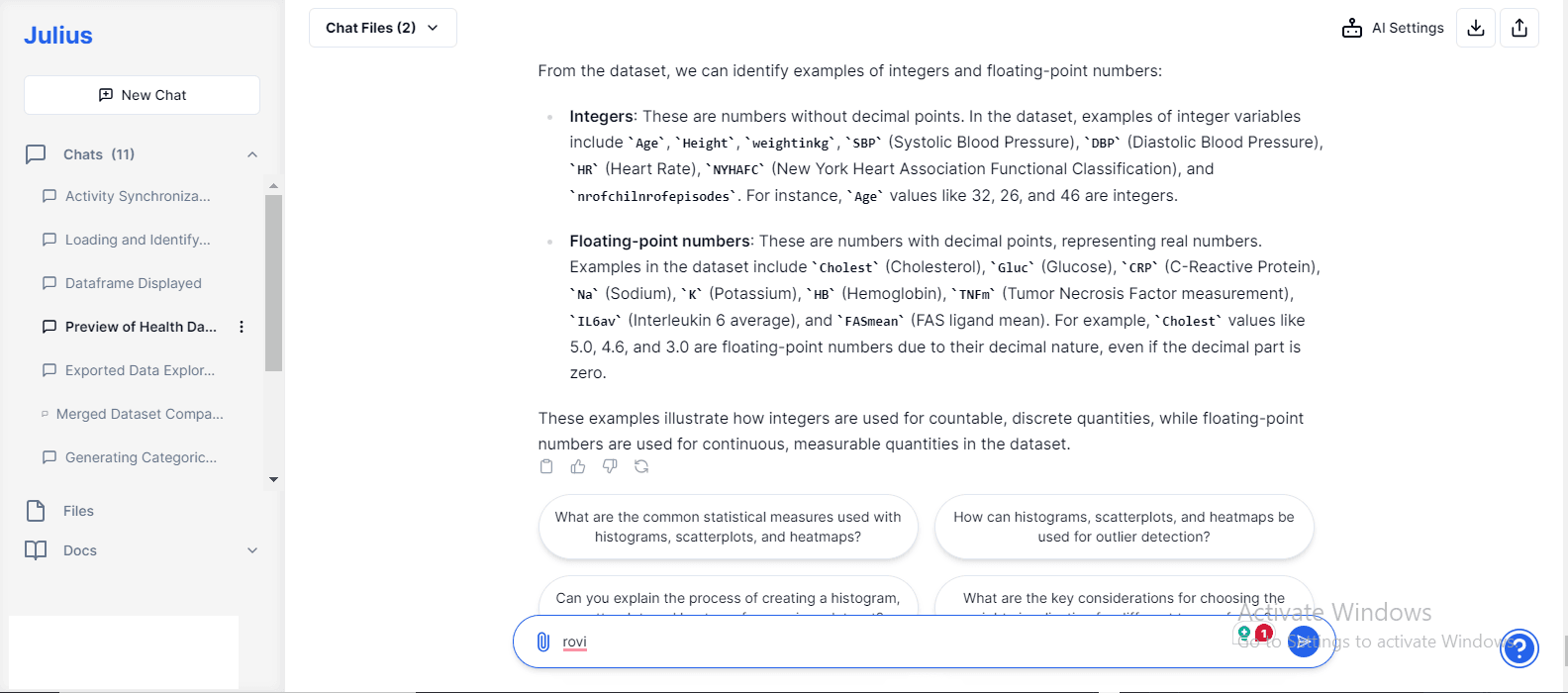The image size is (1568, 693).
Task: Start a New Chat
Action: (142, 95)
